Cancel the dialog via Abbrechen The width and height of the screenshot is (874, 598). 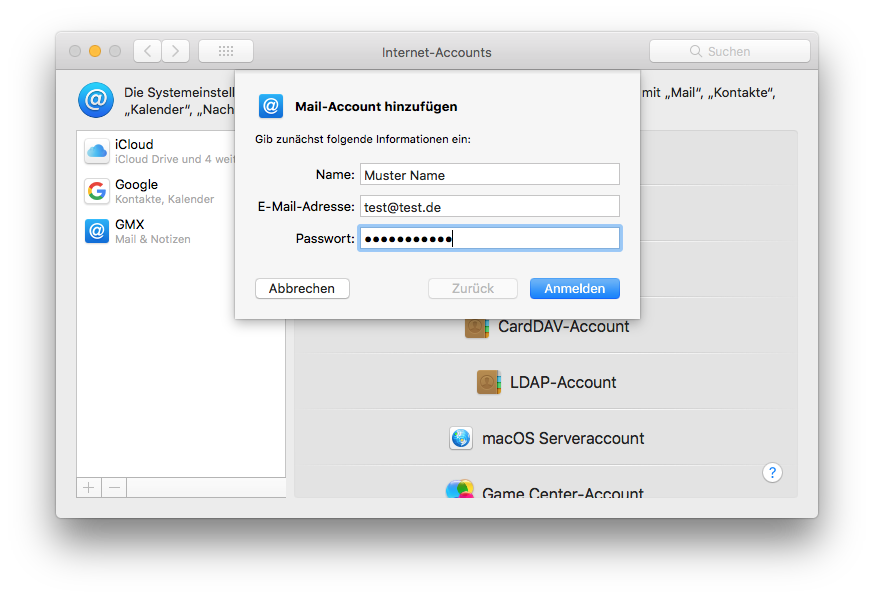point(302,288)
